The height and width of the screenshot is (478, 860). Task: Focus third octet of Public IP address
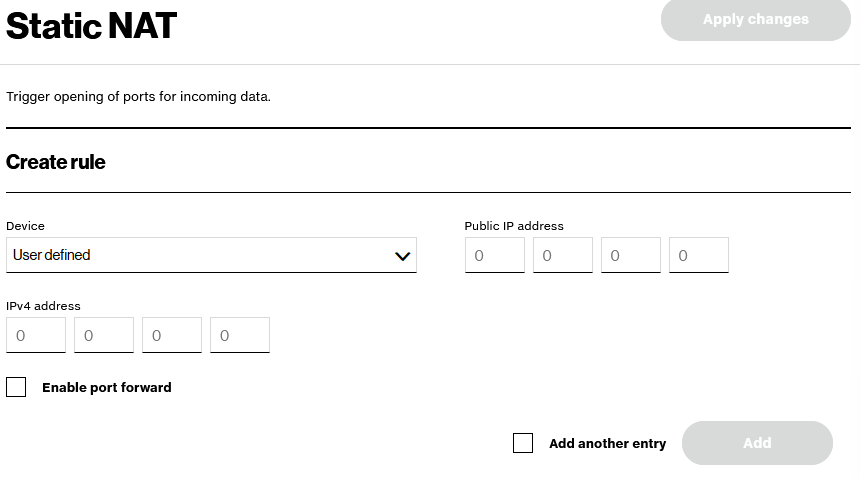coord(631,255)
